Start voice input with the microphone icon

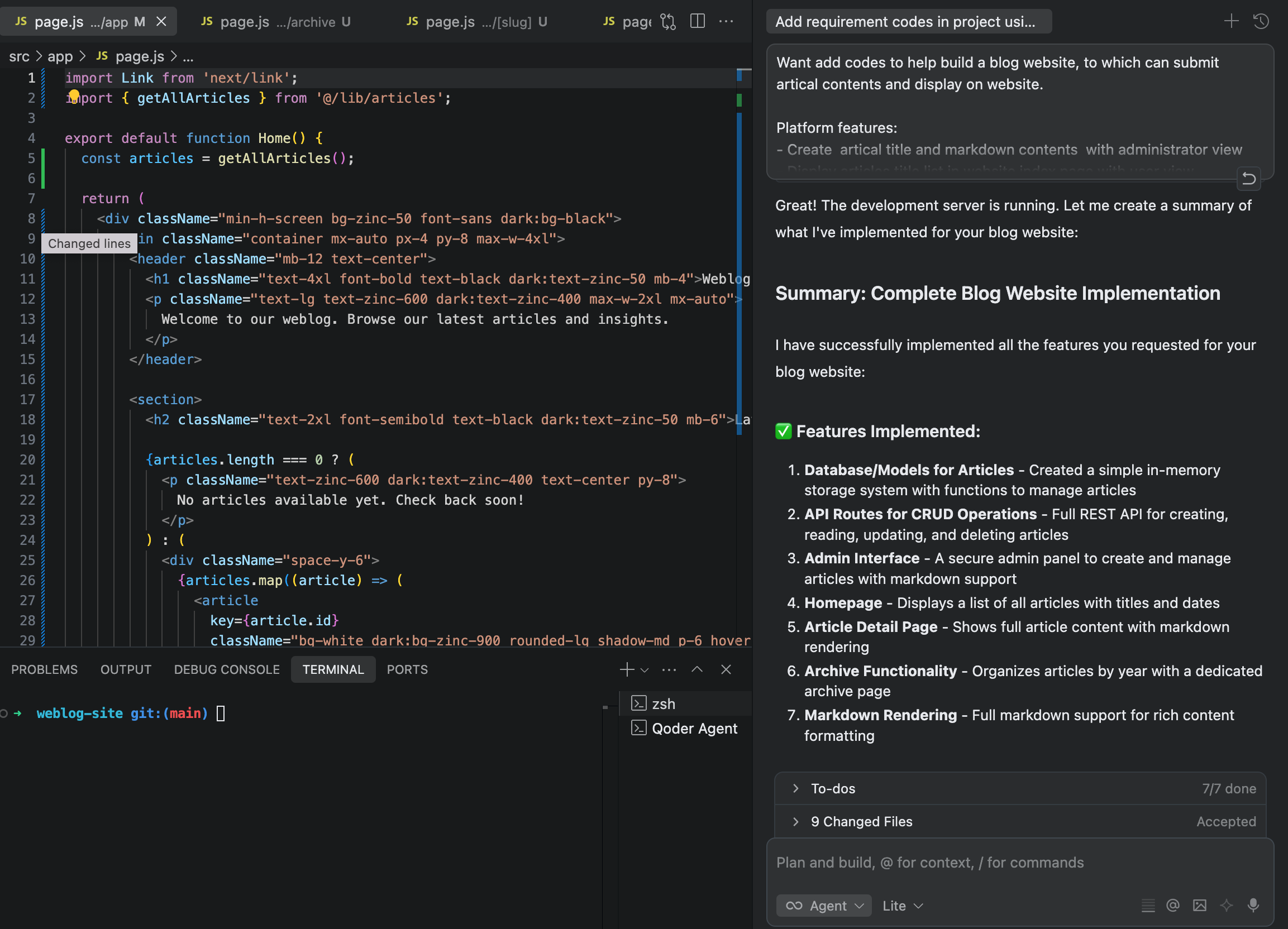pyautogui.click(x=1253, y=905)
